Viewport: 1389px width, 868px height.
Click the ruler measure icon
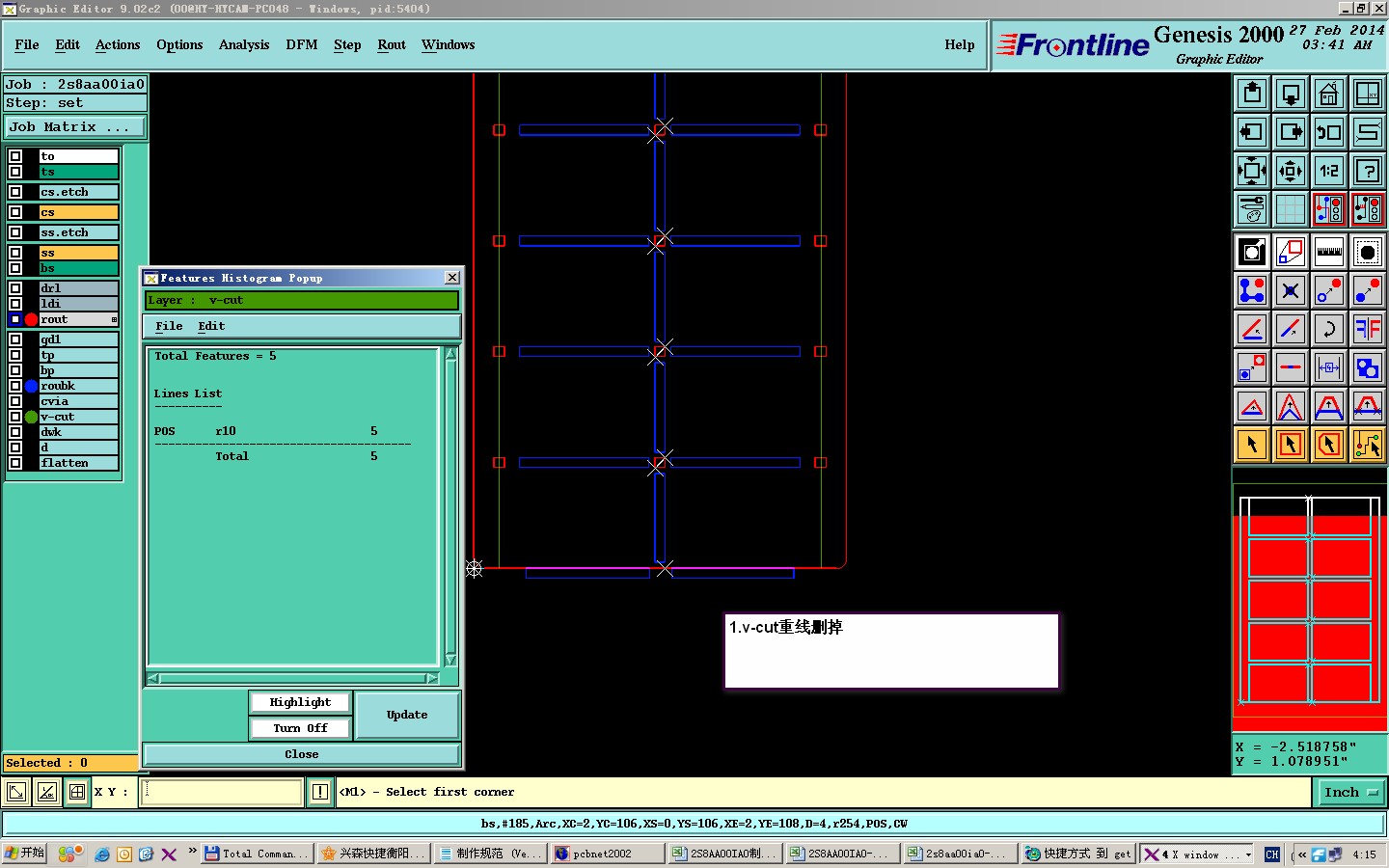click(1329, 253)
